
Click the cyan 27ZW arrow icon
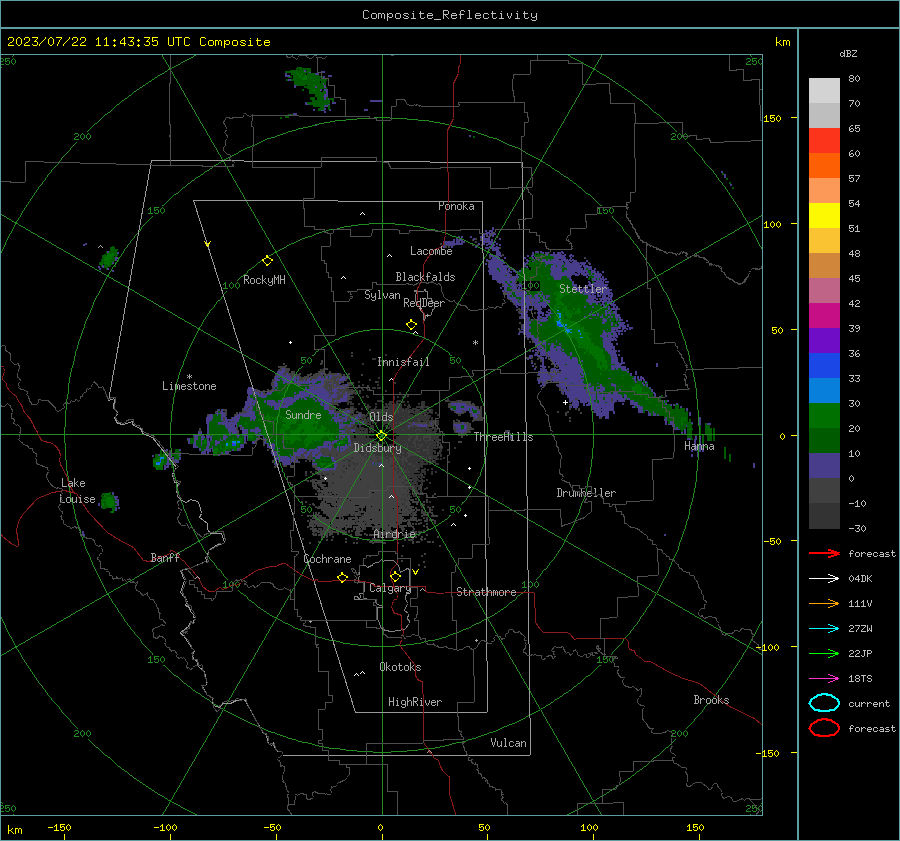pos(824,629)
